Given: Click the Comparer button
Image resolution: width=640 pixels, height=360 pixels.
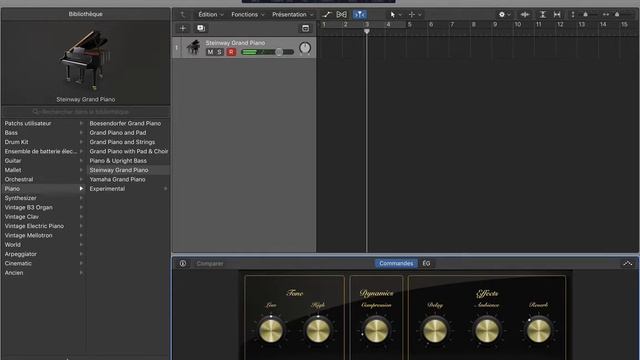Looking at the screenshot, I should pyautogui.click(x=210, y=264).
